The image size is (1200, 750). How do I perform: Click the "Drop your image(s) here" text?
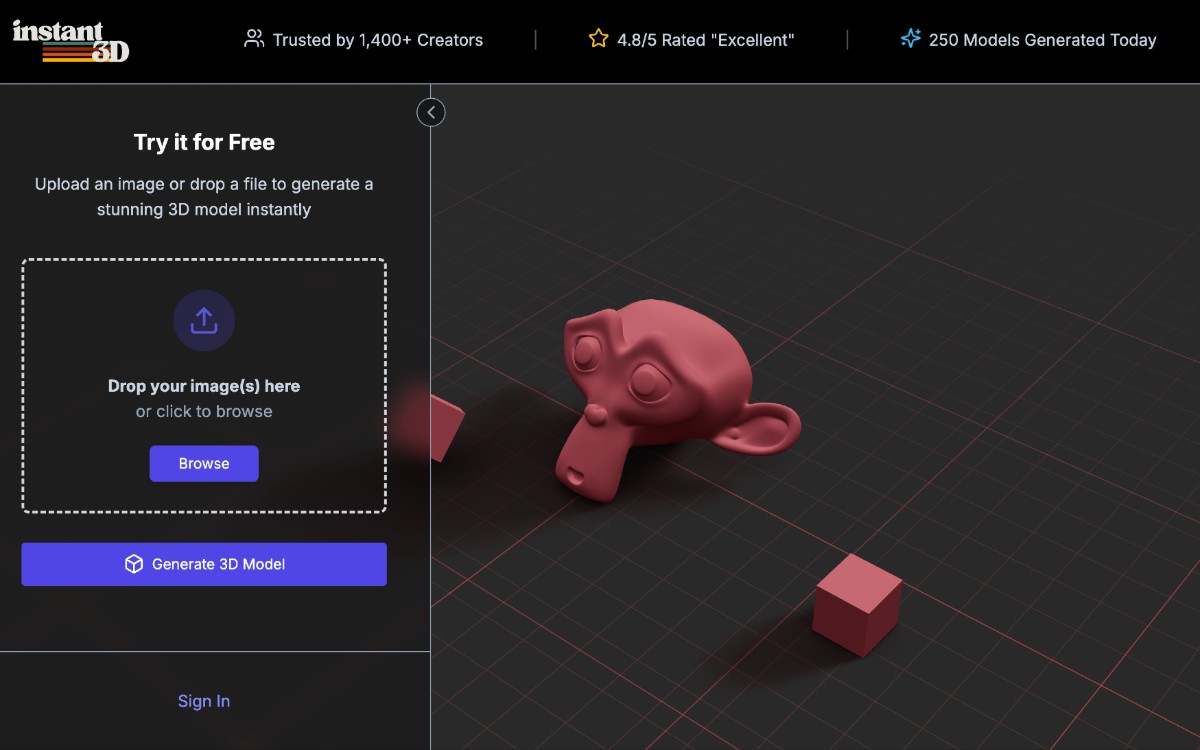[x=204, y=386]
